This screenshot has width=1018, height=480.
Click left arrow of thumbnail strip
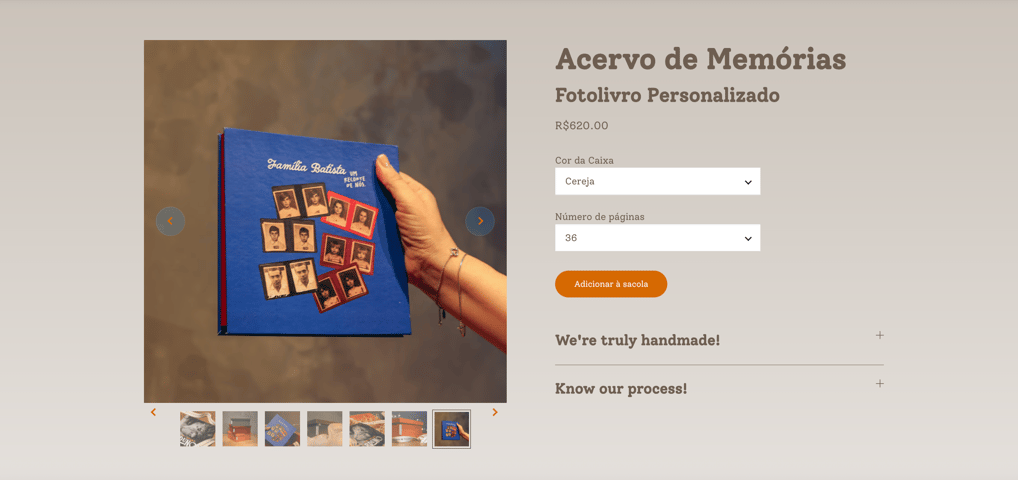[153, 412]
